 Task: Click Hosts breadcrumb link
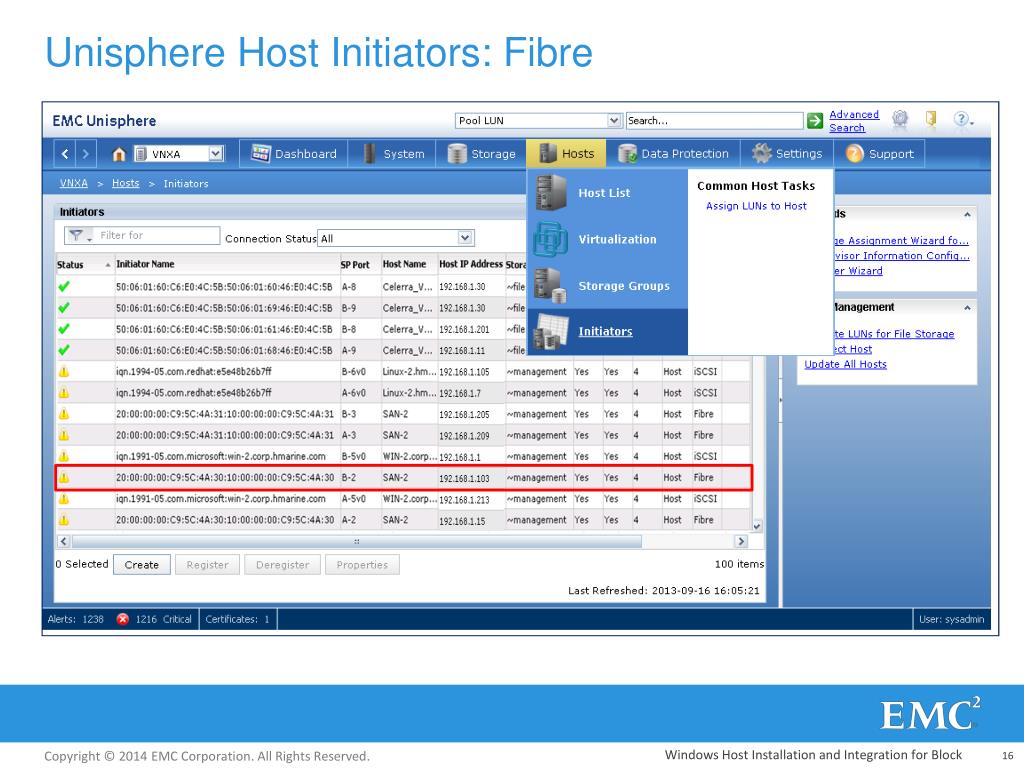125,184
